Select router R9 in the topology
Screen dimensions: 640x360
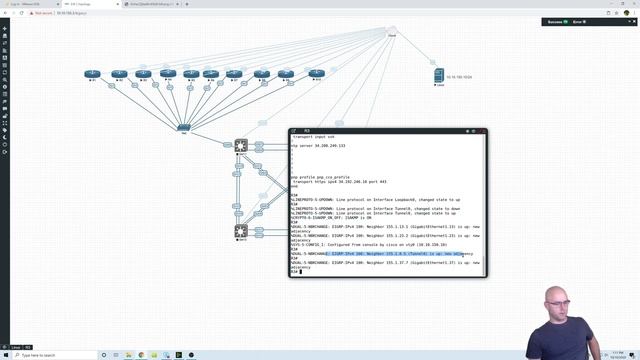click(286, 74)
